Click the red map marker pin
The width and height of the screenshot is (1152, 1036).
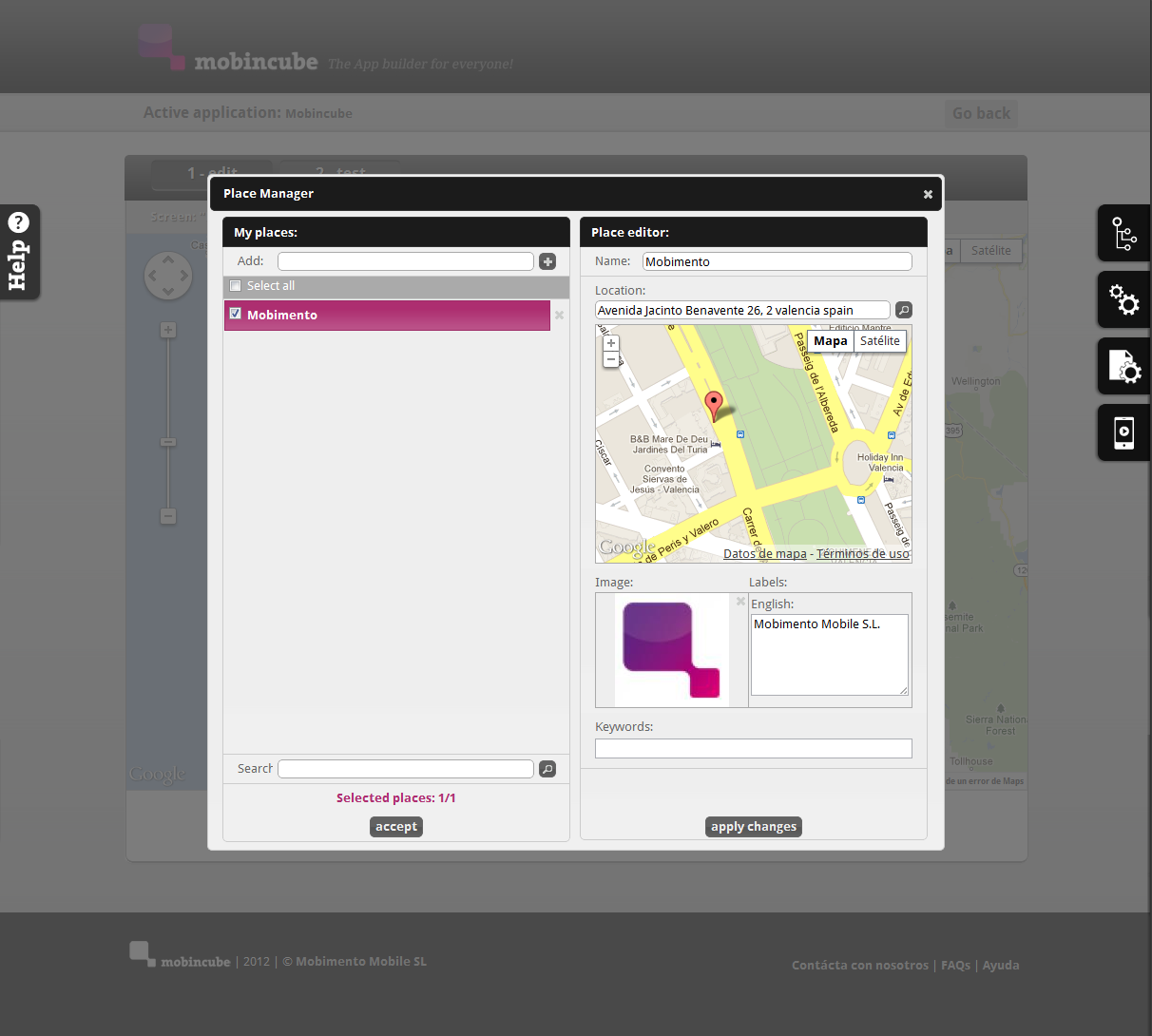click(x=714, y=406)
